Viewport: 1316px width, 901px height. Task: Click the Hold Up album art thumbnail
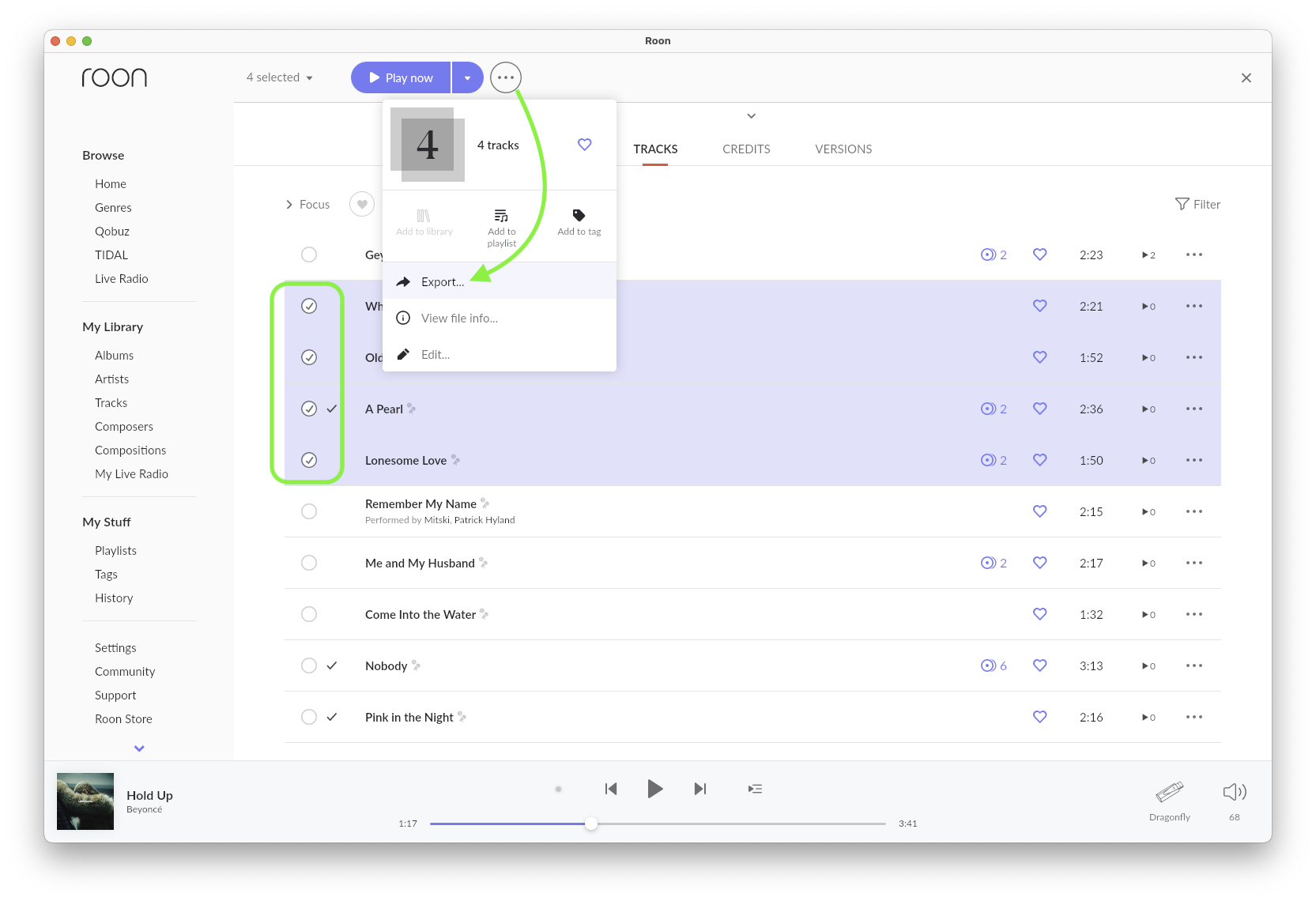85,801
